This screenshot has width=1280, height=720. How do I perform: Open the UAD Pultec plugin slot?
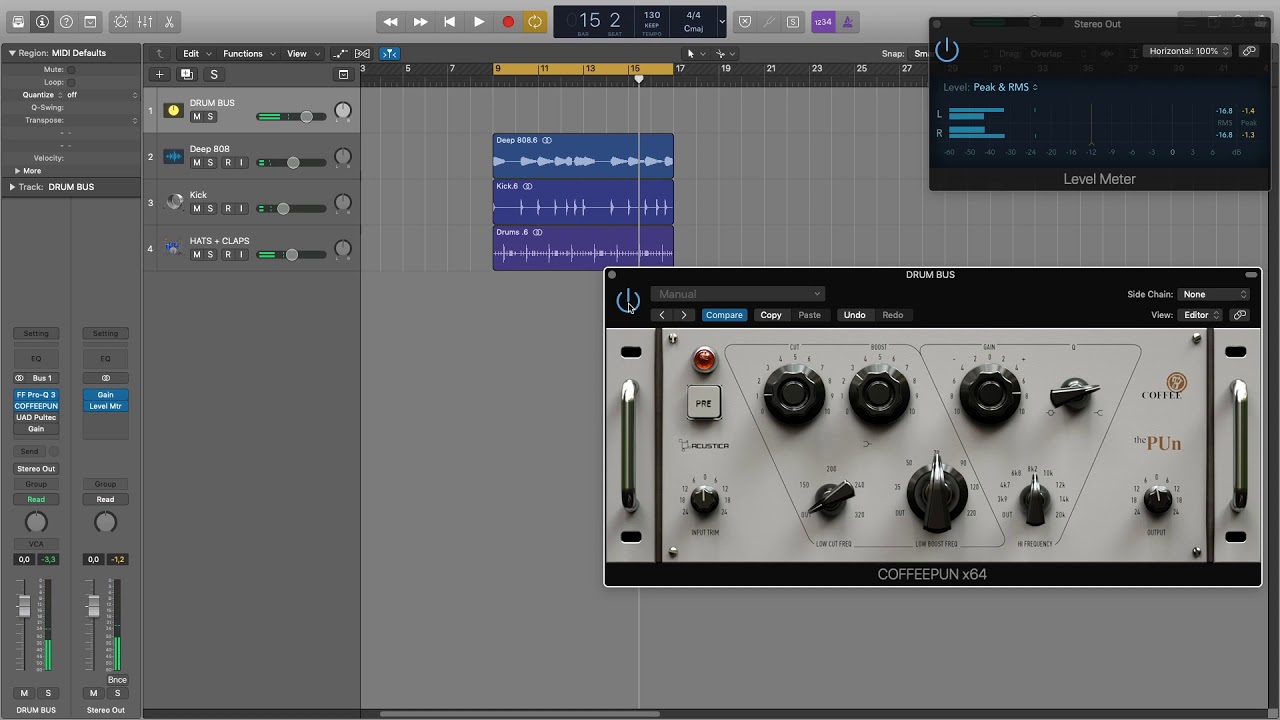(36, 417)
